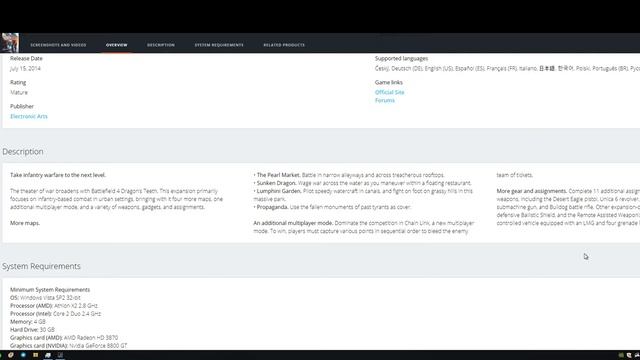
Task: Open the yellow folder taskbar icon
Action: [x=36, y=355]
